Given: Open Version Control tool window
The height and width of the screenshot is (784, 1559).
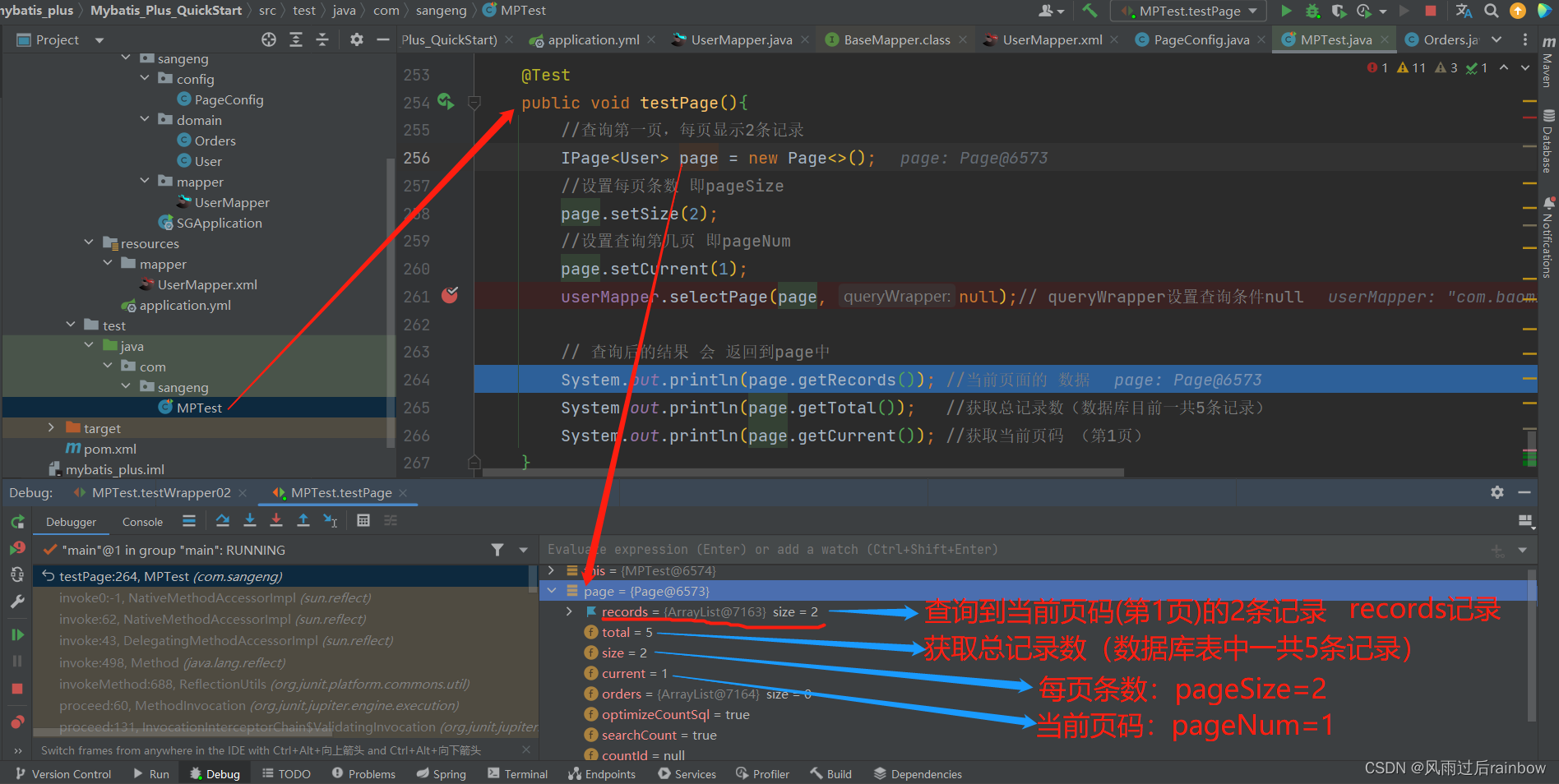Looking at the screenshot, I should [62, 774].
